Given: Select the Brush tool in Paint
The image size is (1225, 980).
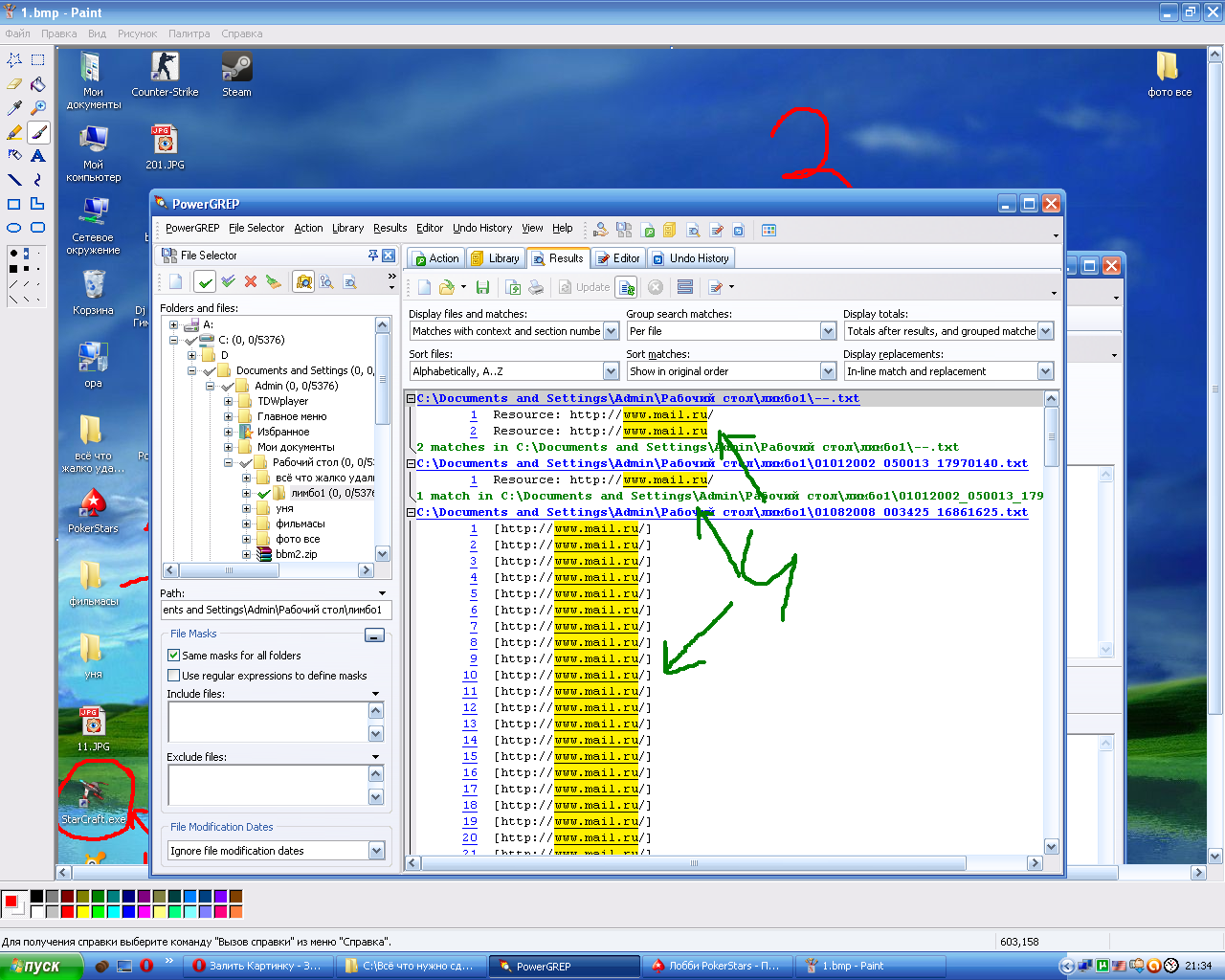Looking at the screenshot, I should [38, 131].
